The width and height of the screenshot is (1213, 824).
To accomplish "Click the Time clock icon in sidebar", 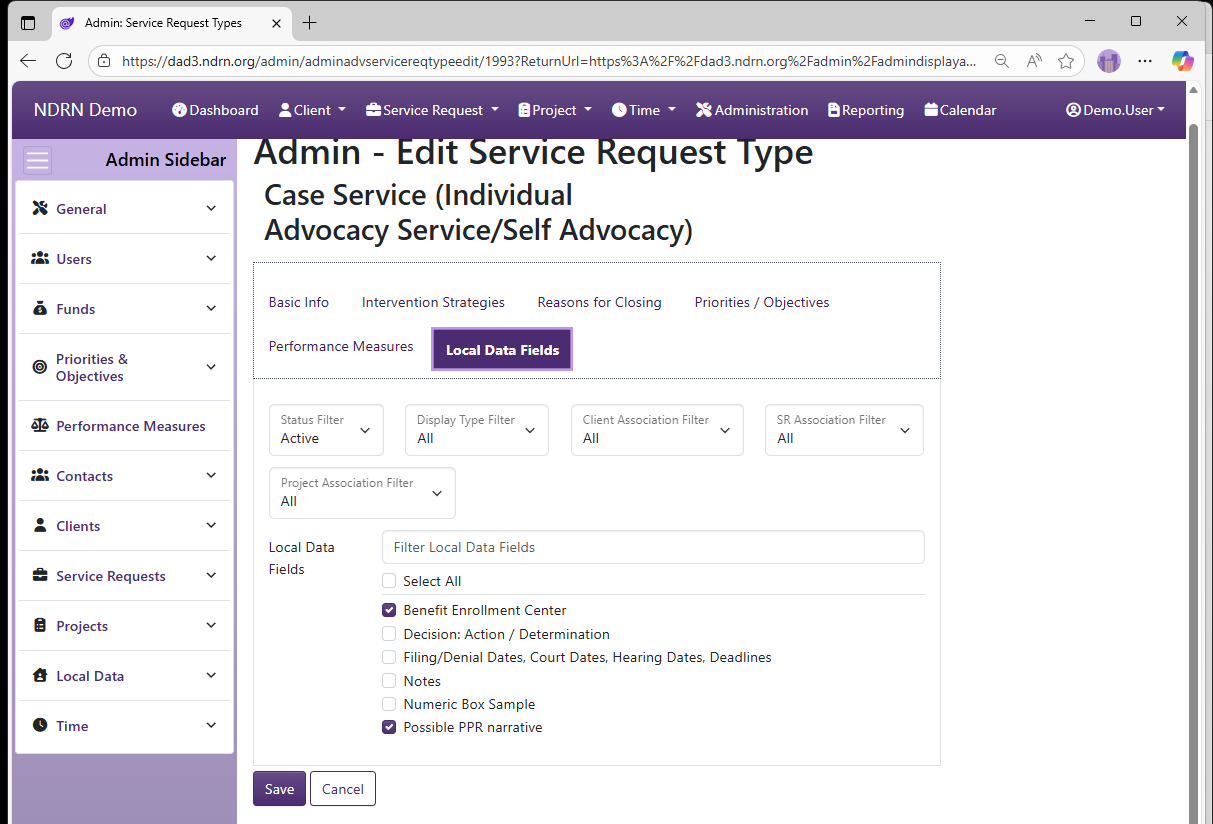I will [40, 725].
